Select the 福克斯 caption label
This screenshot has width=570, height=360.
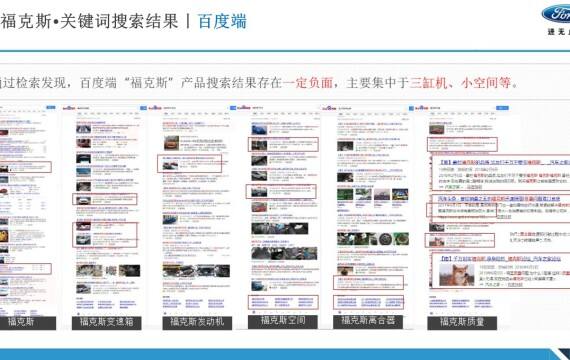(x=23, y=323)
